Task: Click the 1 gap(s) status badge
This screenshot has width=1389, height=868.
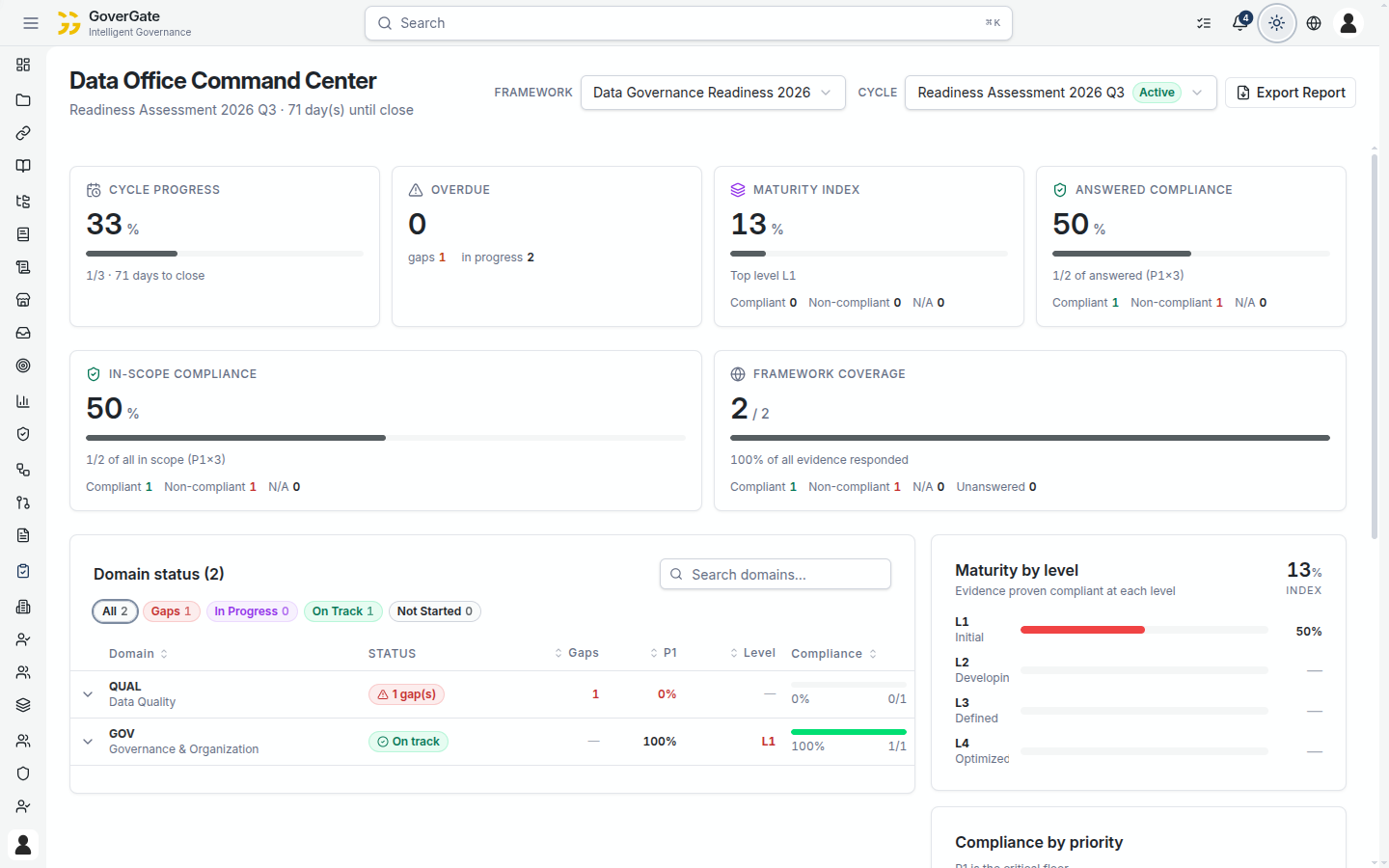Action: [407, 694]
